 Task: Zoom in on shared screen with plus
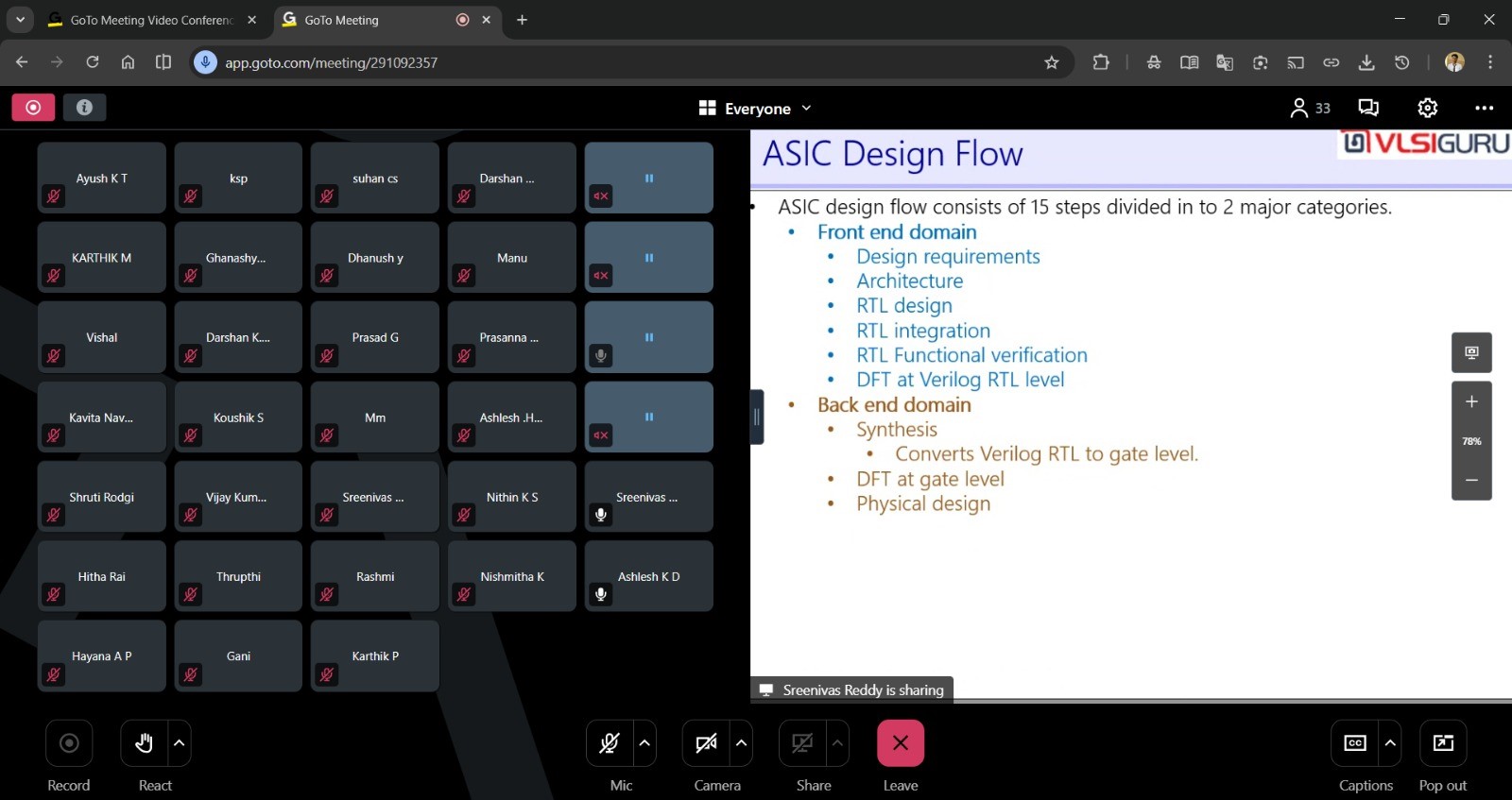pyautogui.click(x=1471, y=402)
